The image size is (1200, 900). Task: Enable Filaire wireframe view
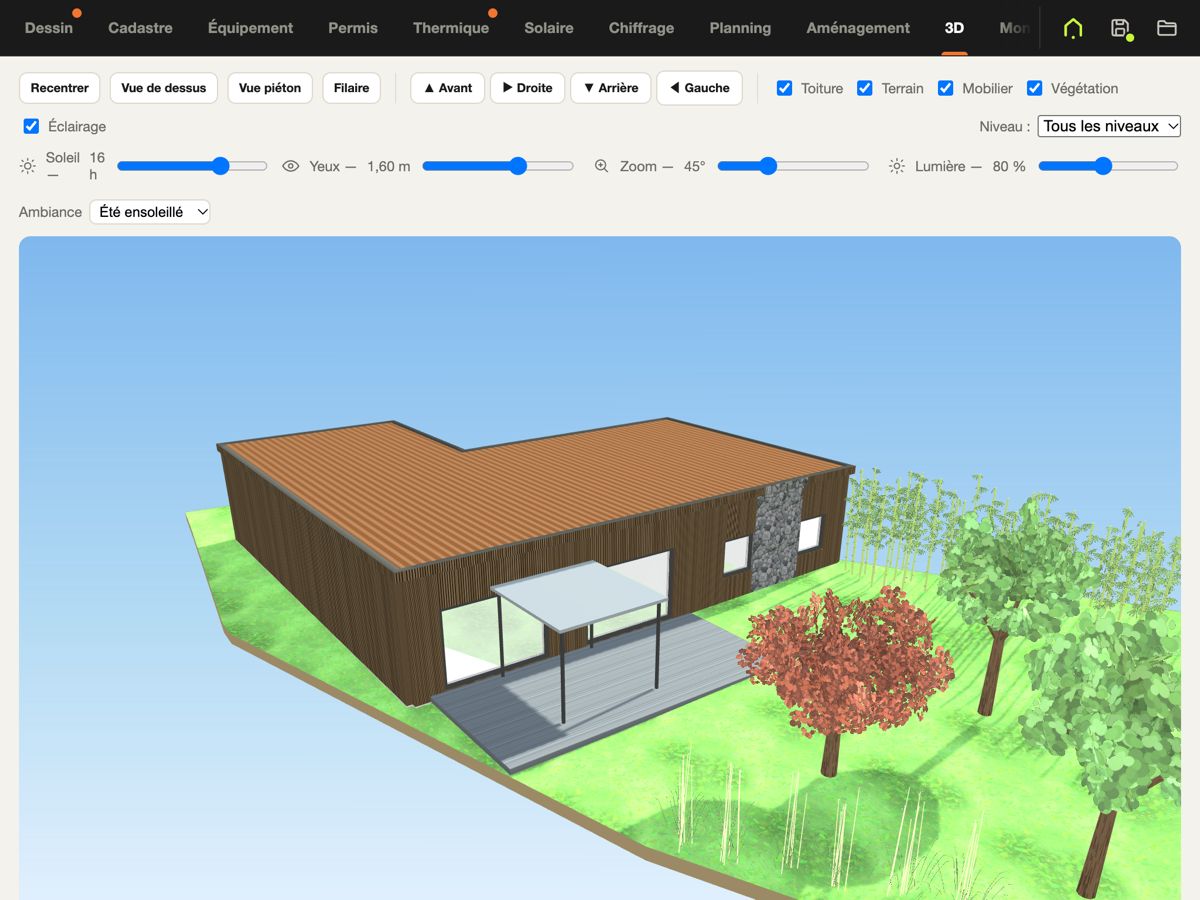coord(351,88)
